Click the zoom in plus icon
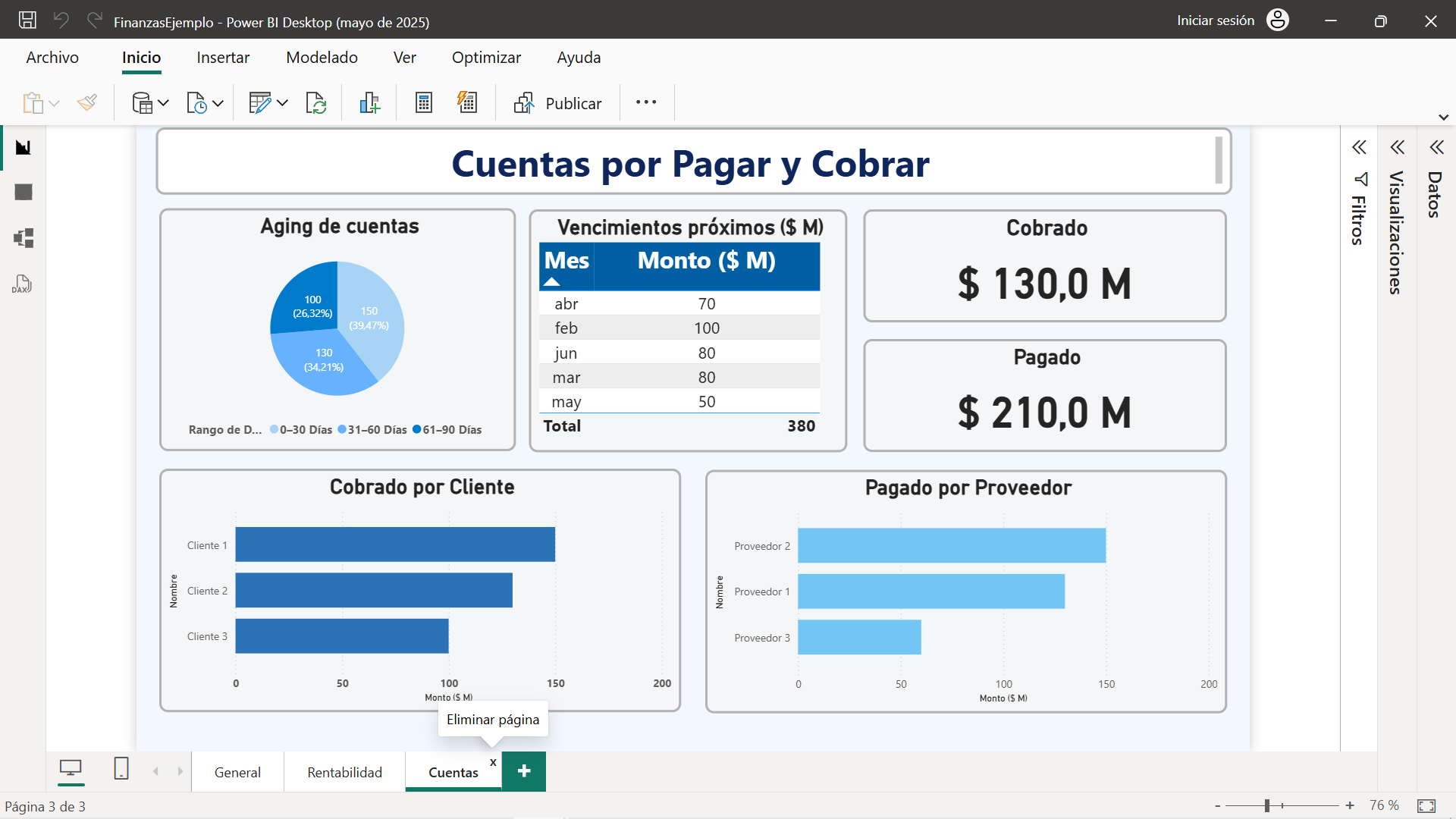Viewport: 1456px width, 819px height. click(x=1350, y=805)
